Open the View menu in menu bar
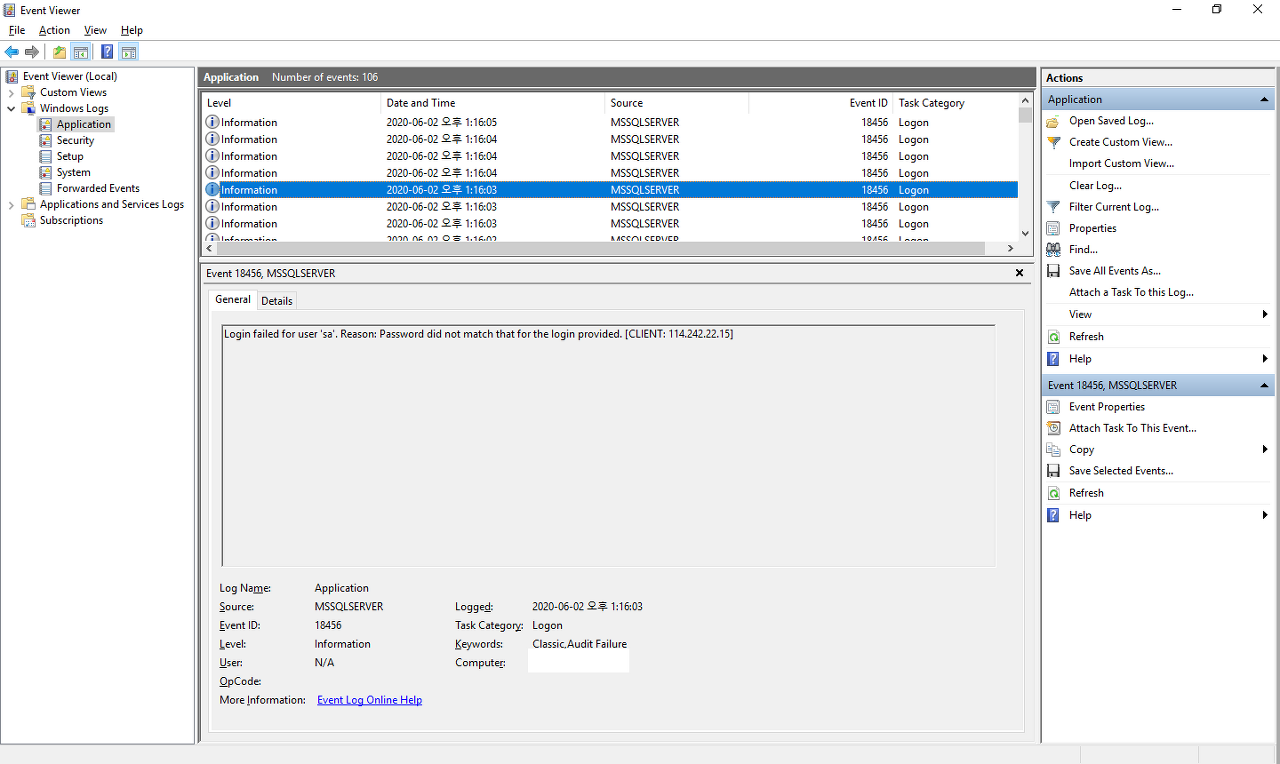This screenshot has width=1280, height=764. click(95, 31)
